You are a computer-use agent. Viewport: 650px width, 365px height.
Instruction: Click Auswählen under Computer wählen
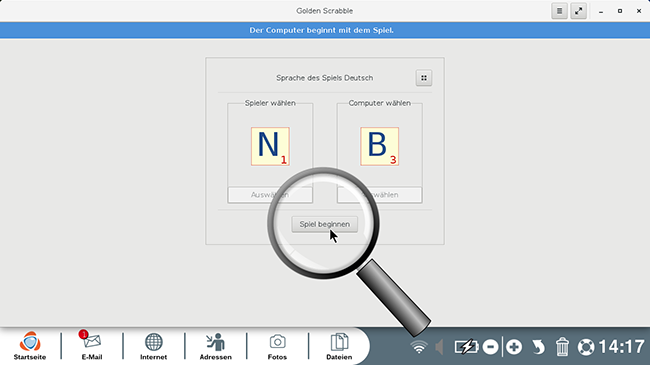pyautogui.click(x=380, y=195)
